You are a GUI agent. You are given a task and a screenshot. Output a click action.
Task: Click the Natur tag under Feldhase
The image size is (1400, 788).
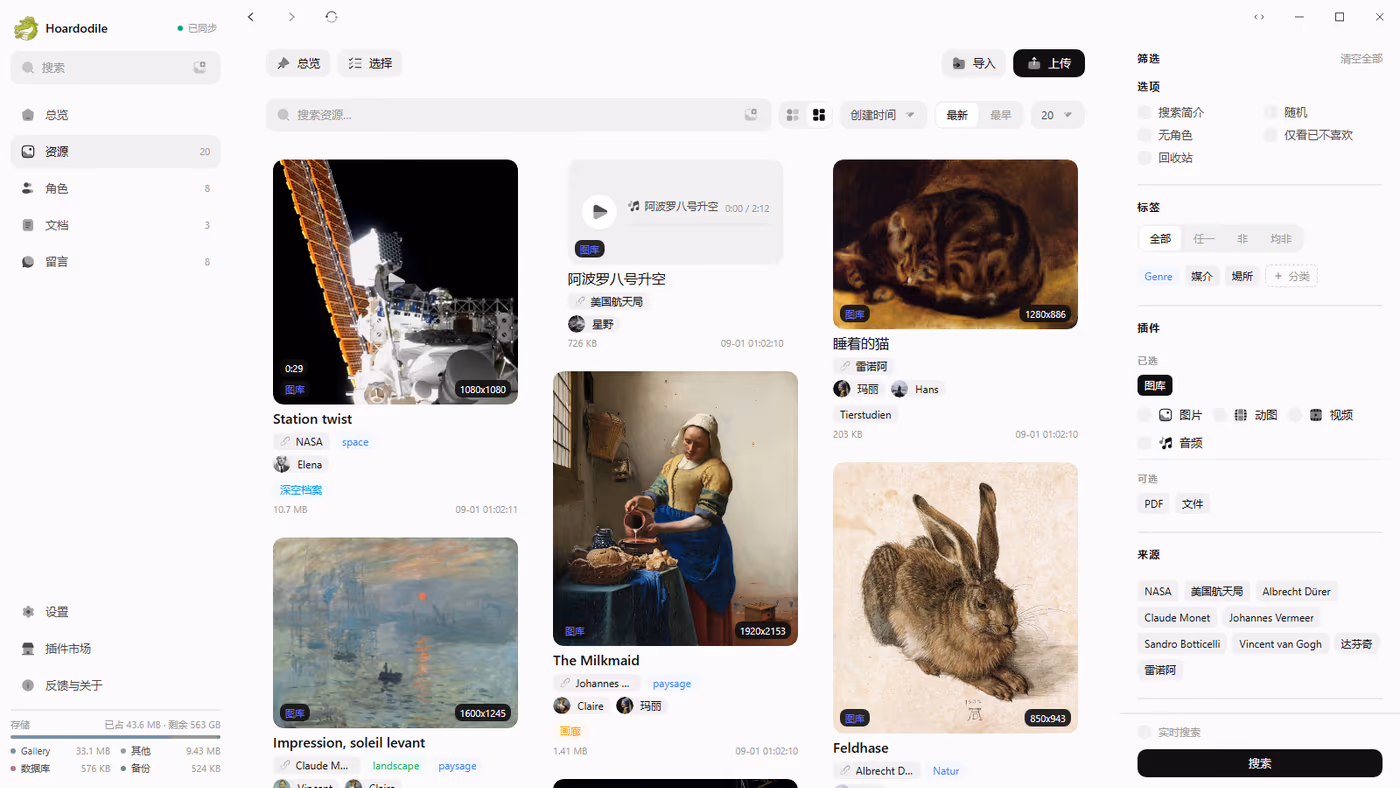(x=946, y=771)
